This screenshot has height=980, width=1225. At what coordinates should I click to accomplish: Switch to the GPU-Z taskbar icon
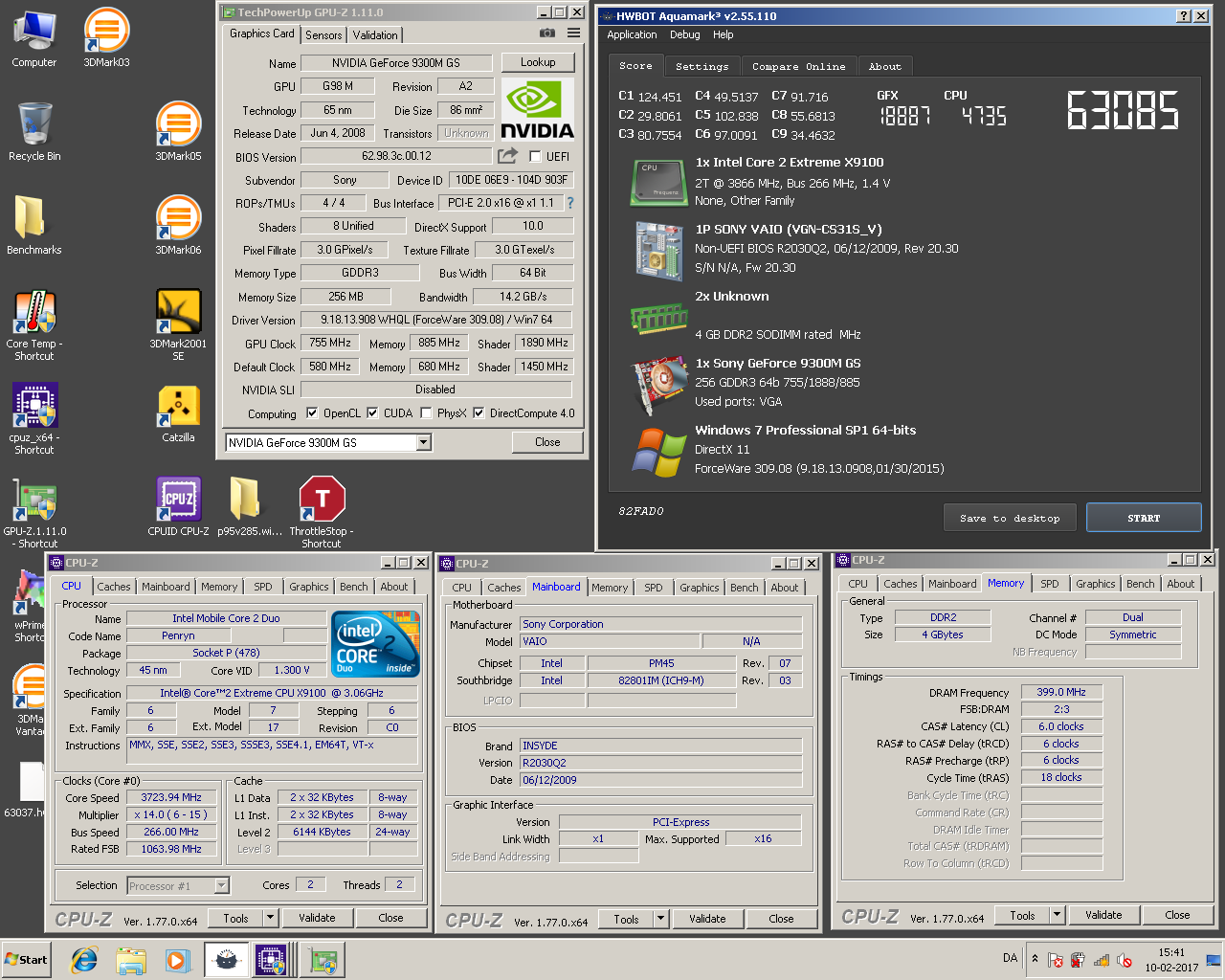tap(323, 960)
